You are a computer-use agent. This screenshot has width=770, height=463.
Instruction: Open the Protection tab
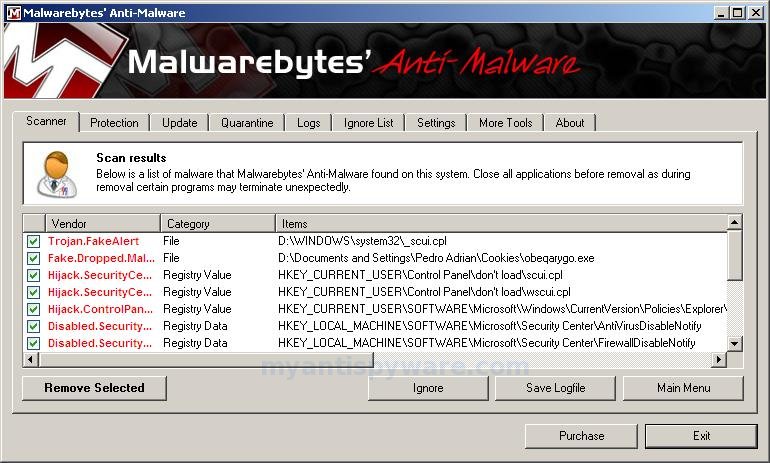click(114, 123)
